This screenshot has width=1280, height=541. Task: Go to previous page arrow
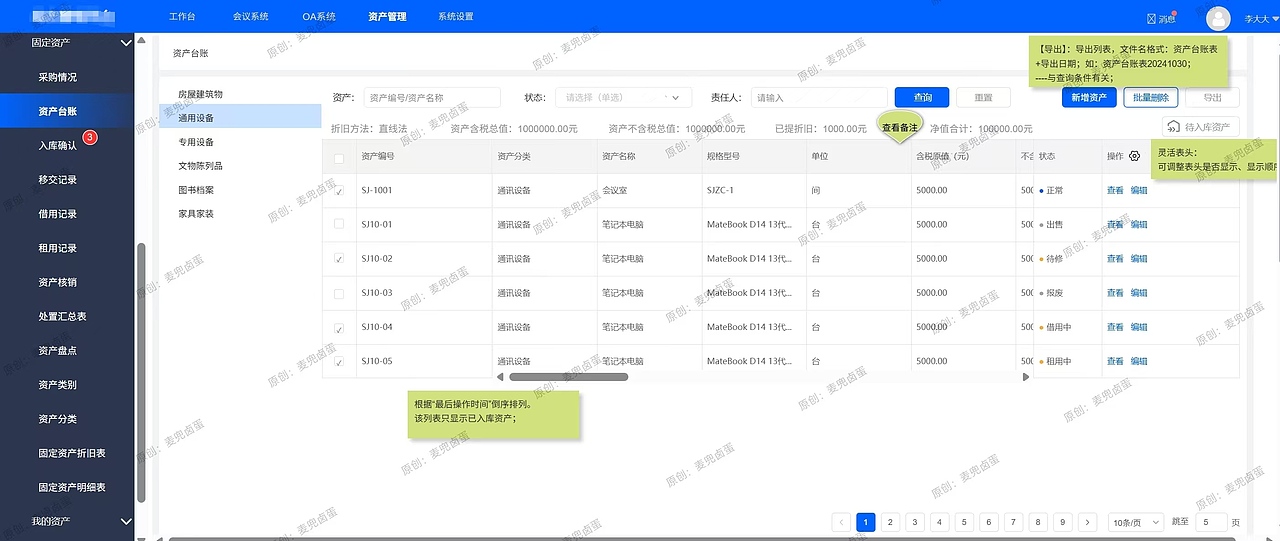pos(841,522)
